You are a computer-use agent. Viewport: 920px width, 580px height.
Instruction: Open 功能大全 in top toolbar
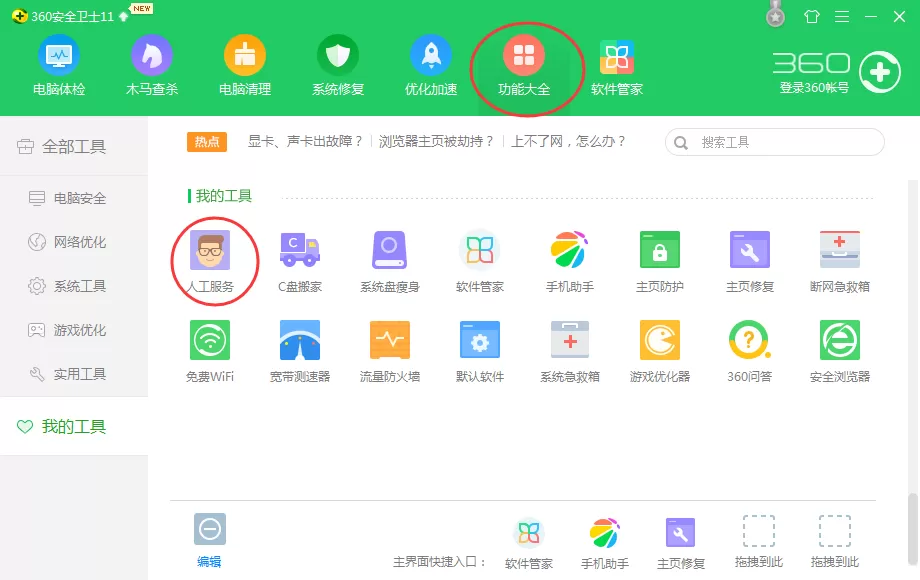click(x=524, y=66)
